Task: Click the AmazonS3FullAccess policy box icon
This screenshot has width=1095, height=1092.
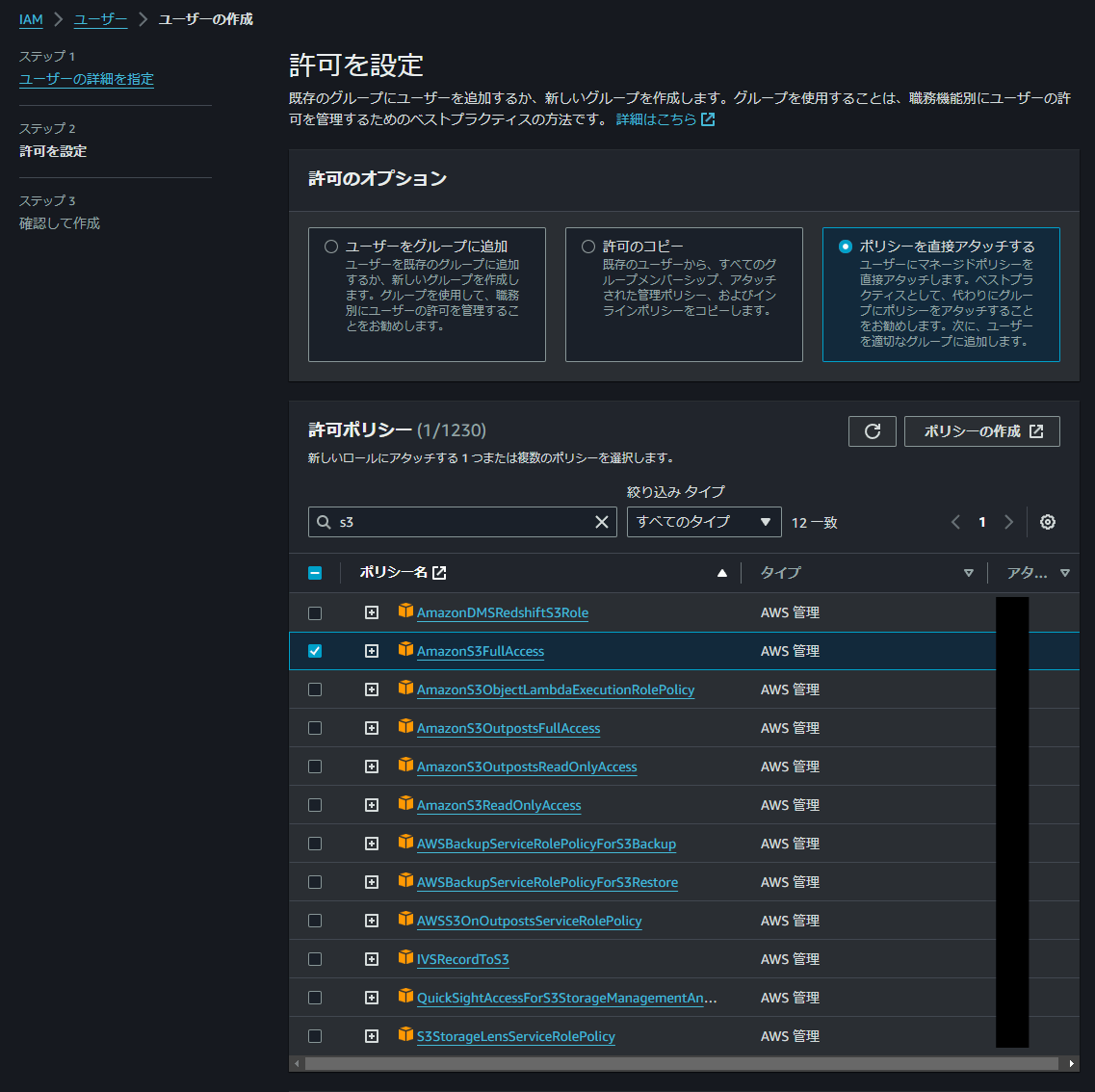Action: pos(405,649)
